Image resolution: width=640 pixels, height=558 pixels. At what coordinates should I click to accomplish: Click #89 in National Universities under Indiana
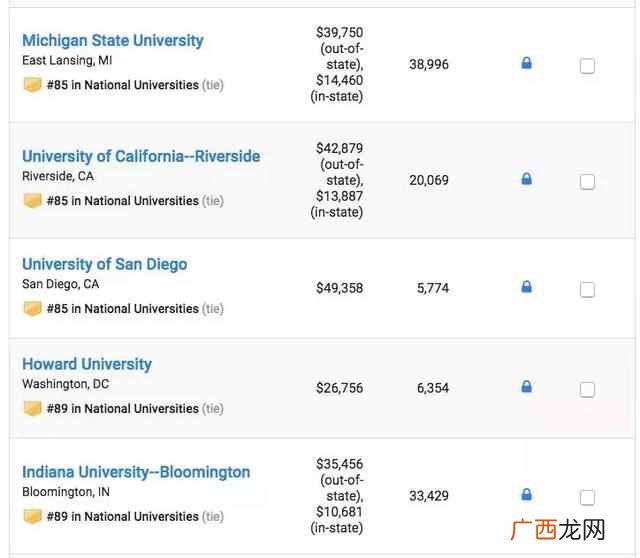(123, 516)
